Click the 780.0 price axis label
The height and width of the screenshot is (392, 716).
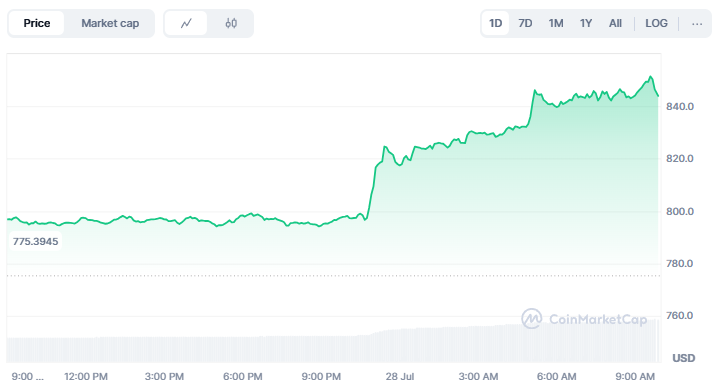(x=679, y=264)
